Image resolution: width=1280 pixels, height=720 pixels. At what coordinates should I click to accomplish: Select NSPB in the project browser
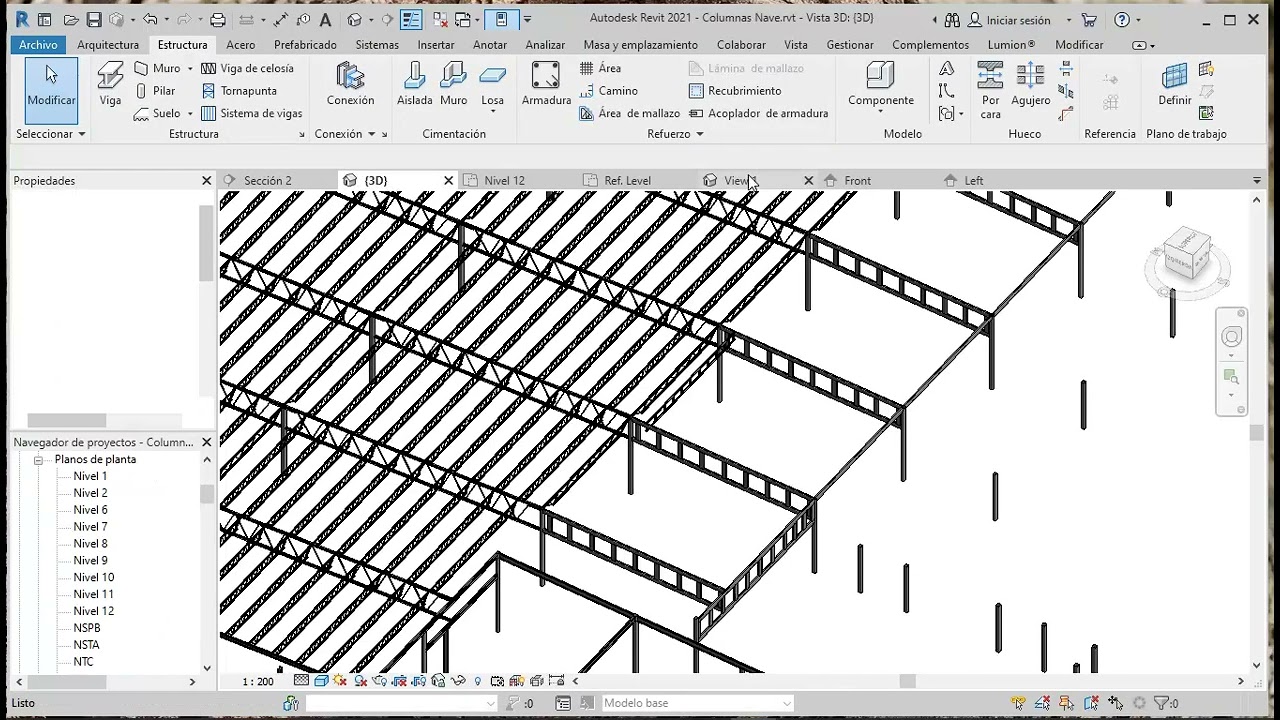click(x=86, y=628)
